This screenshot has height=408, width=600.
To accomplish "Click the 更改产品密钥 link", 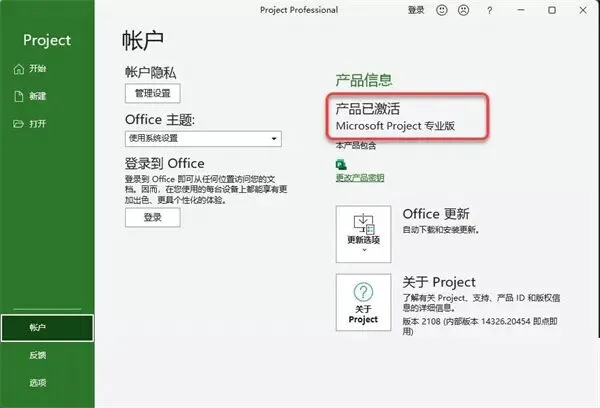I will click(x=360, y=178).
